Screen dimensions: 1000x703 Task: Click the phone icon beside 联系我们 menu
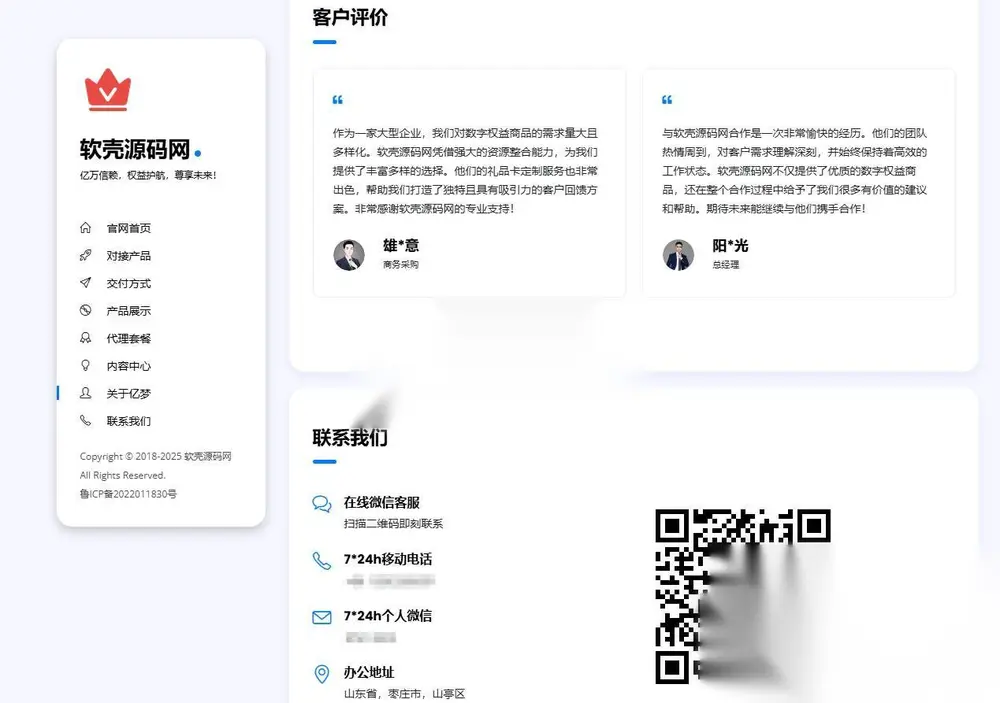(85, 420)
